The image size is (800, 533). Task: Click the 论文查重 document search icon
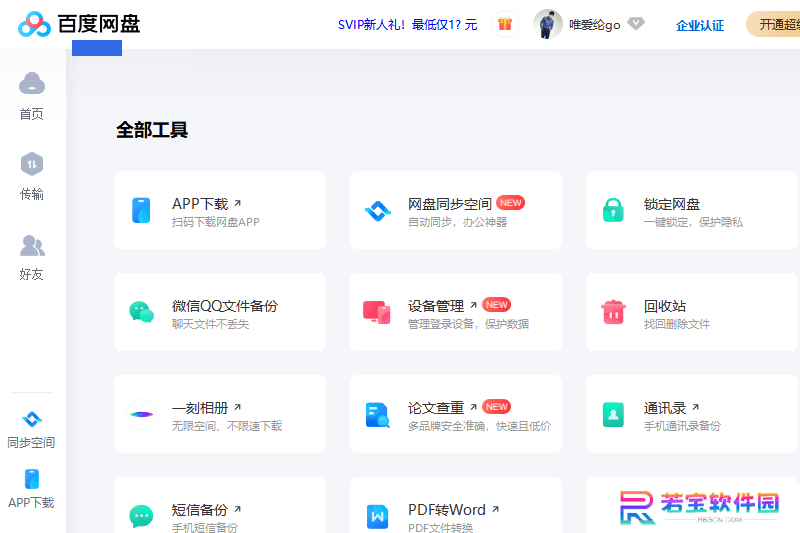click(x=378, y=415)
